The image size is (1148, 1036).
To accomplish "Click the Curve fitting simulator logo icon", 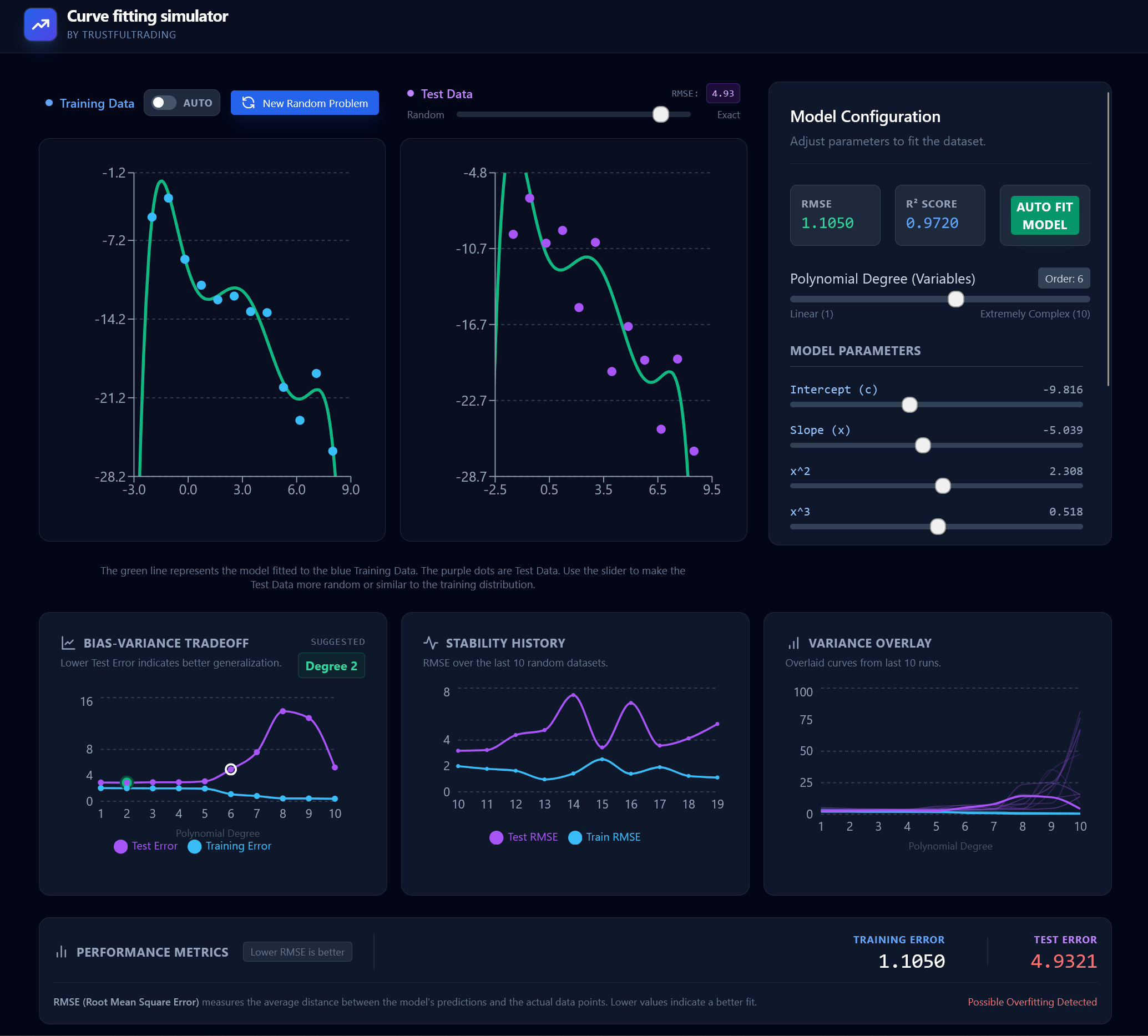I will pos(41,24).
